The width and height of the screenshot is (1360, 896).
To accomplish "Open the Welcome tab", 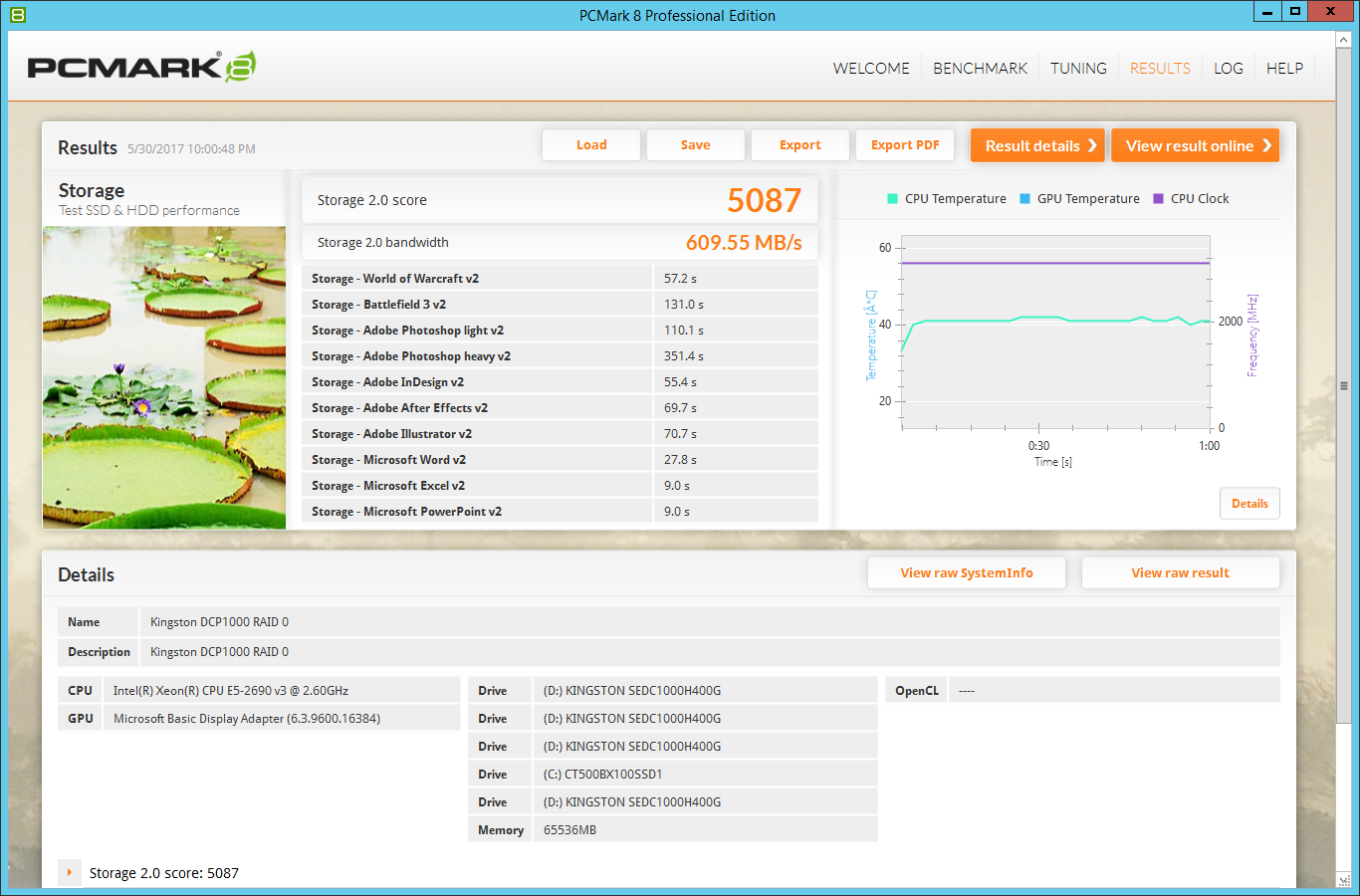I will click(x=871, y=68).
